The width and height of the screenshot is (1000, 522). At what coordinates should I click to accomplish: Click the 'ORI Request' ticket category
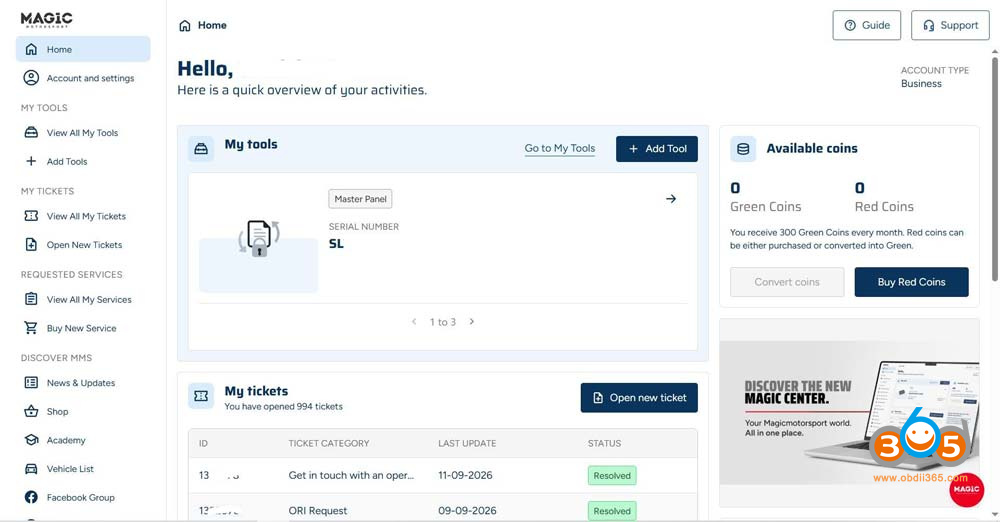click(x=318, y=511)
